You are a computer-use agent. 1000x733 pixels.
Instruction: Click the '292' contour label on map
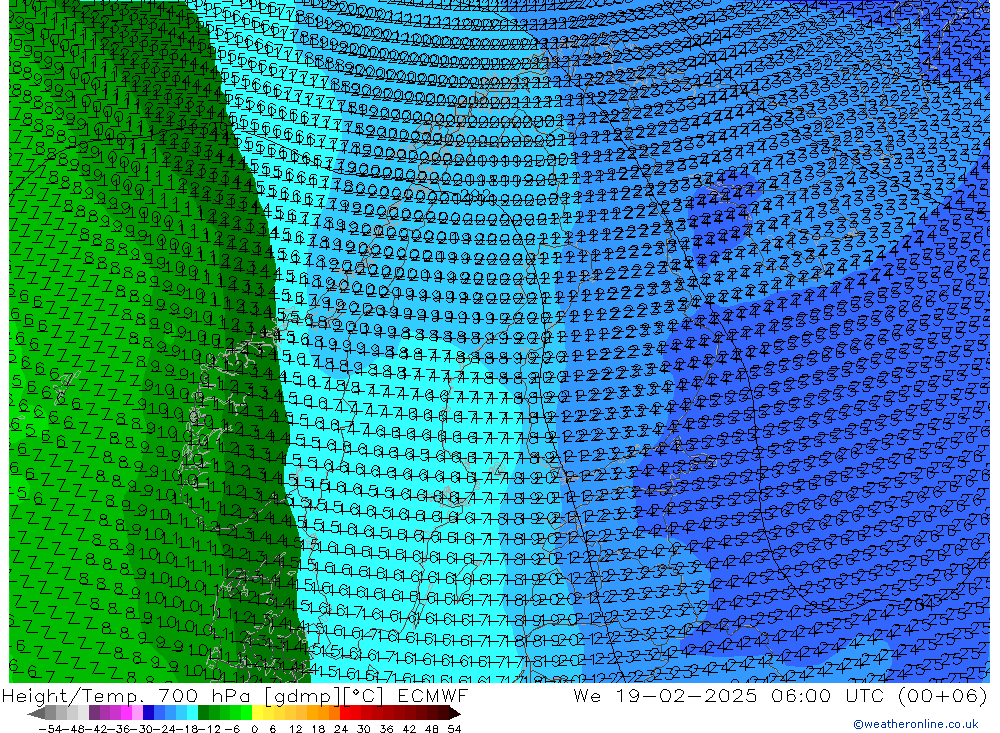click(475, 195)
